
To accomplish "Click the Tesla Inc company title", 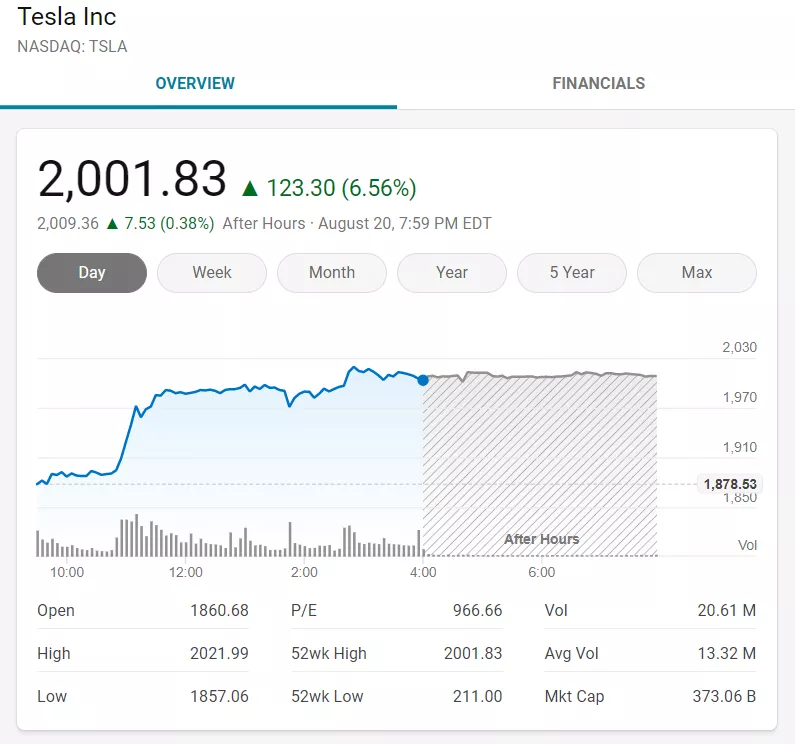I will 67,17.
